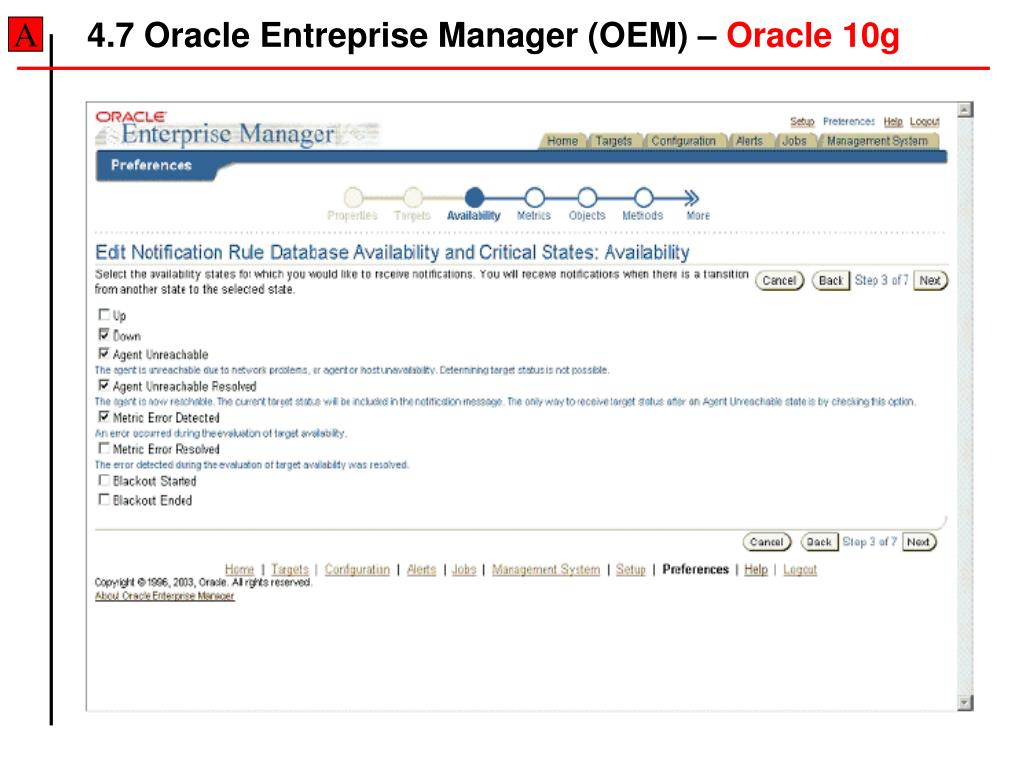The height and width of the screenshot is (768, 1024).
Task: Jump to the Objects step circle
Action: (x=587, y=197)
